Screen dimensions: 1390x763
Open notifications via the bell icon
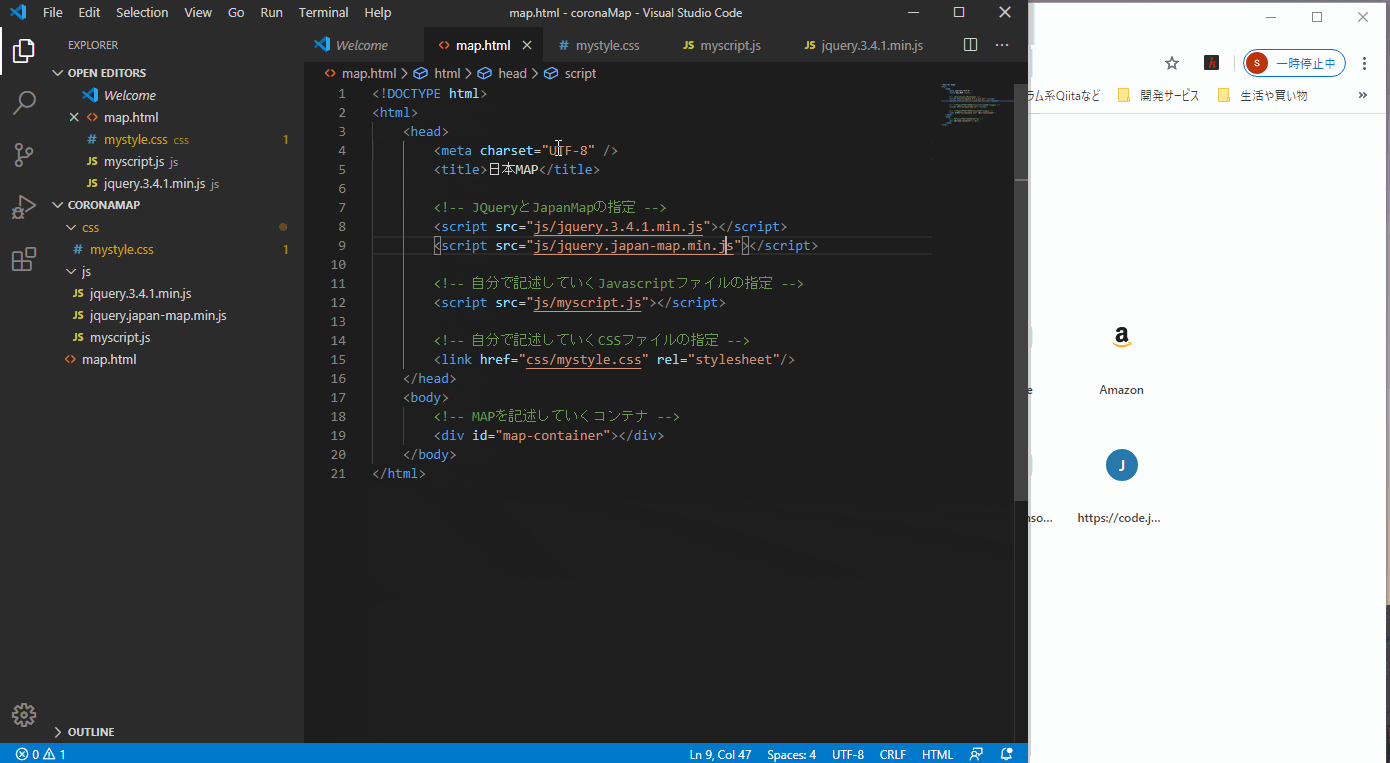click(x=1007, y=754)
